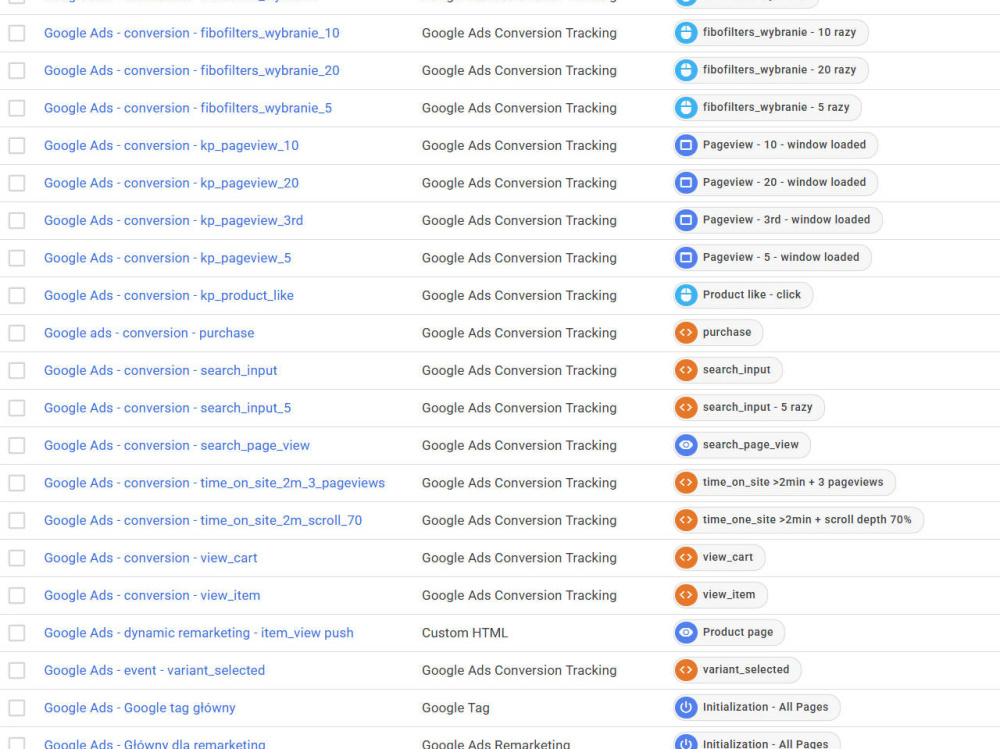This screenshot has height=749, width=1000.
Task: Click the 'Product page' trigger chip label
Action: tap(738, 632)
